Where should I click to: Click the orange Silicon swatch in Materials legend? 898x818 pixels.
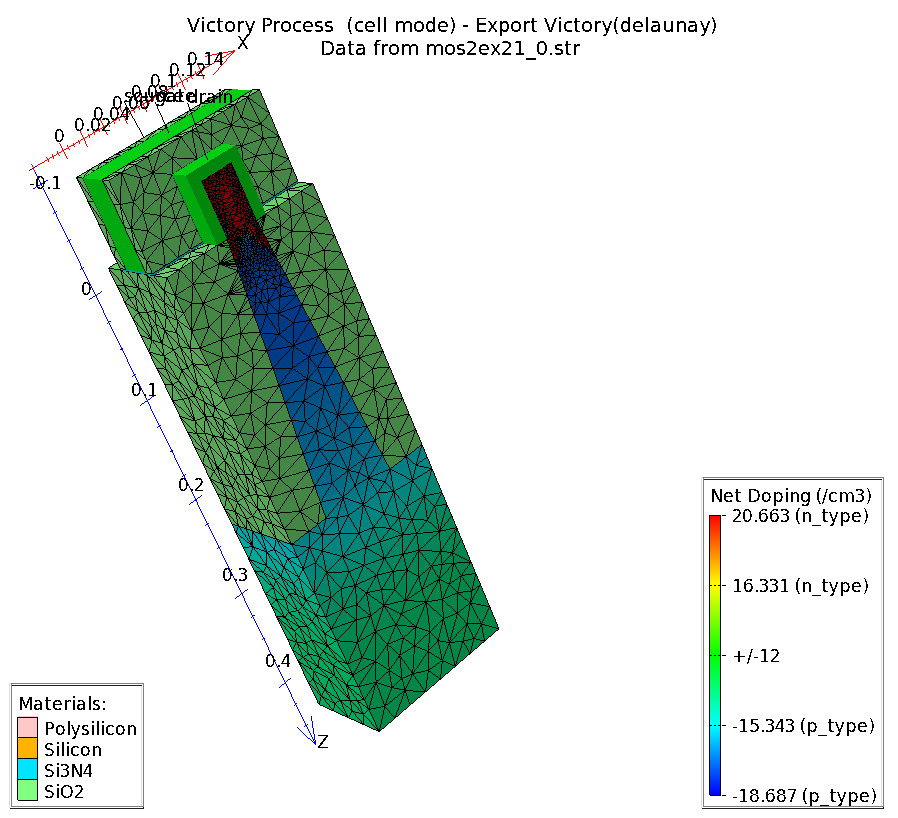pyautogui.click(x=27, y=750)
